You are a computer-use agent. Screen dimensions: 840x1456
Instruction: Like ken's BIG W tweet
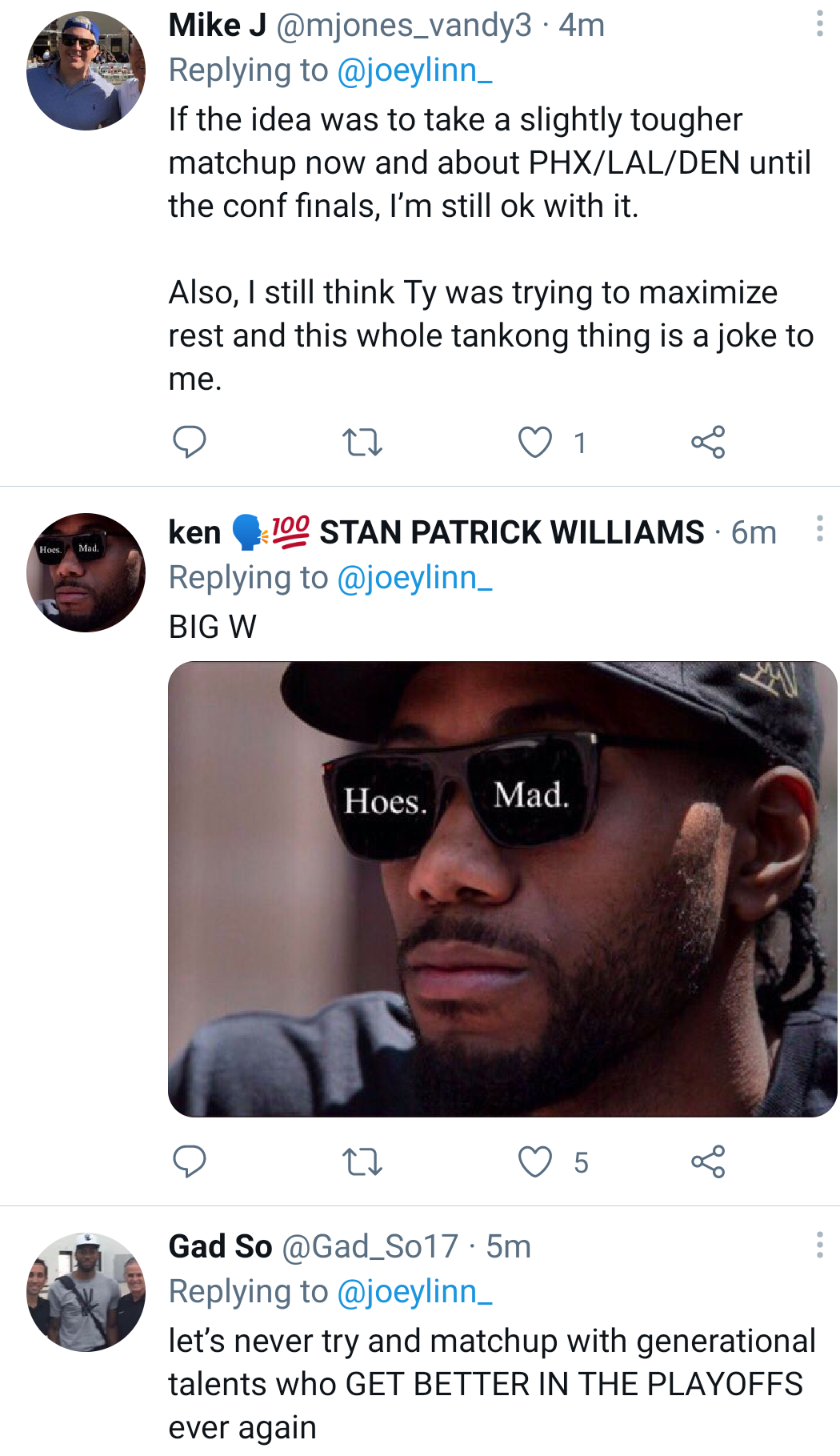(535, 1161)
